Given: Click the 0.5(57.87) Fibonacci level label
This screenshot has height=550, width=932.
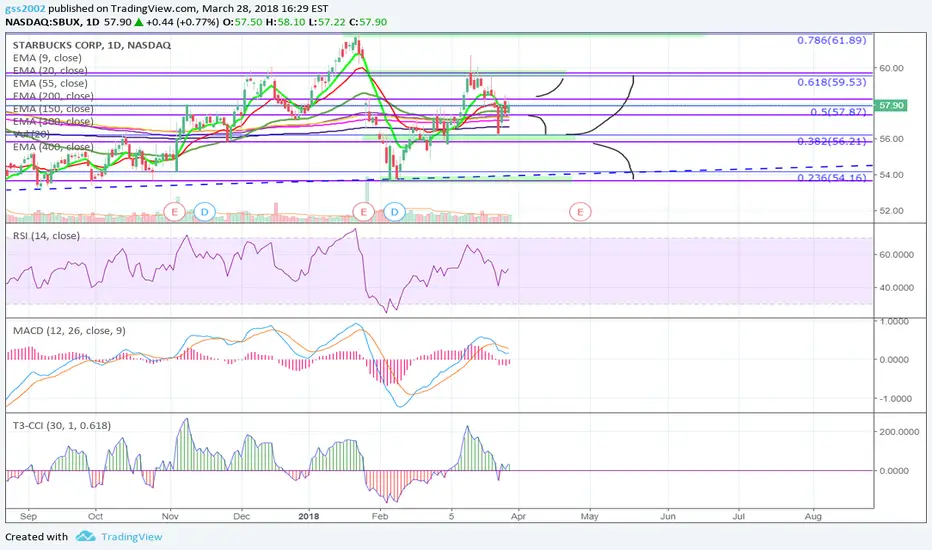Looking at the screenshot, I should click(x=838, y=112).
